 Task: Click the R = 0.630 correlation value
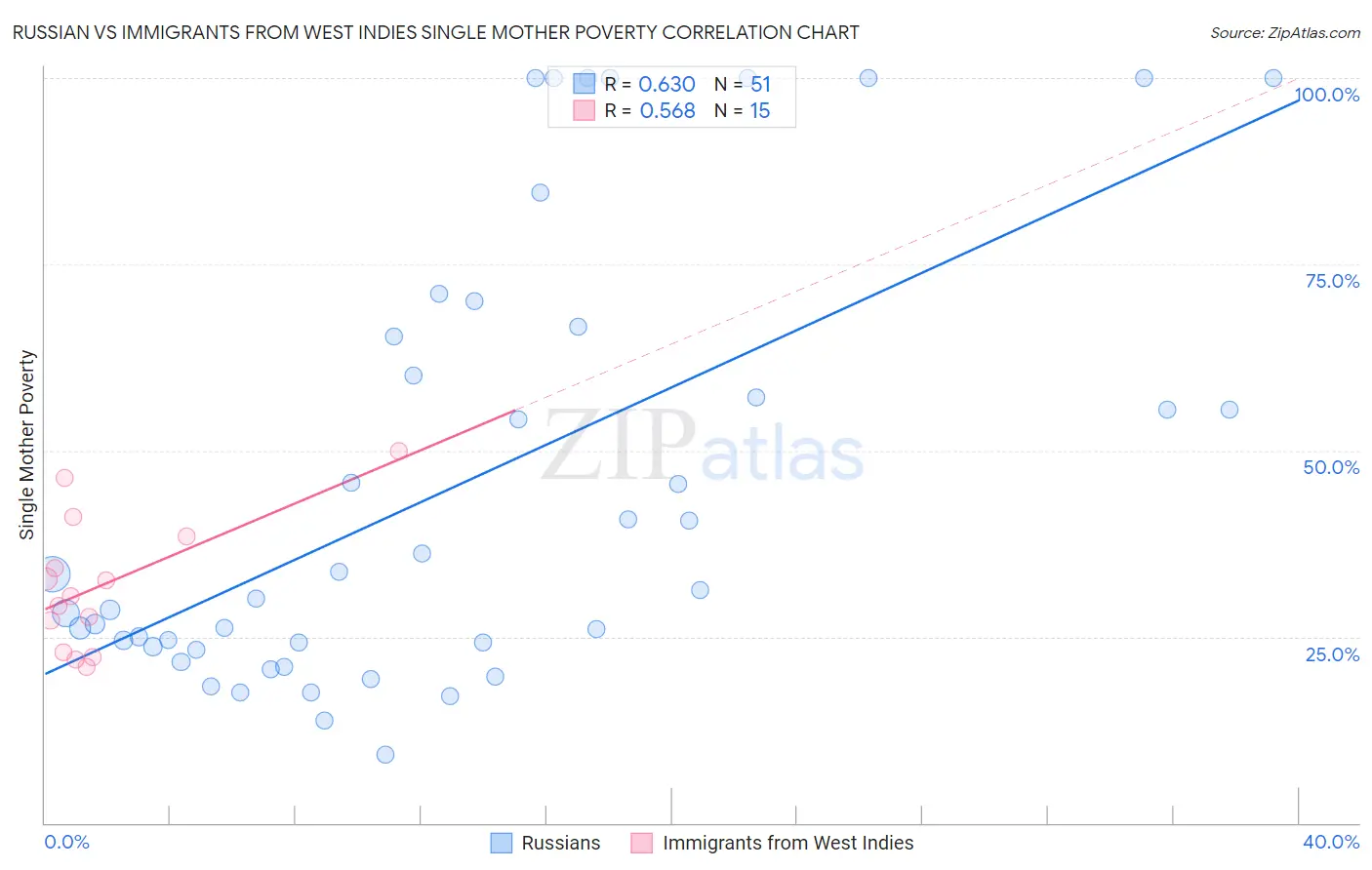coord(650,84)
